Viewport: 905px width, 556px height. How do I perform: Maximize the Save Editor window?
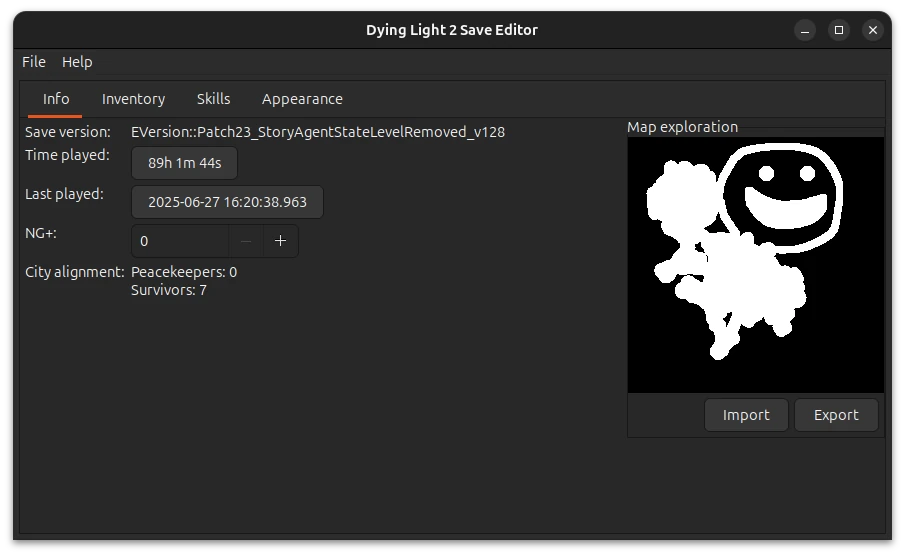click(838, 30)
